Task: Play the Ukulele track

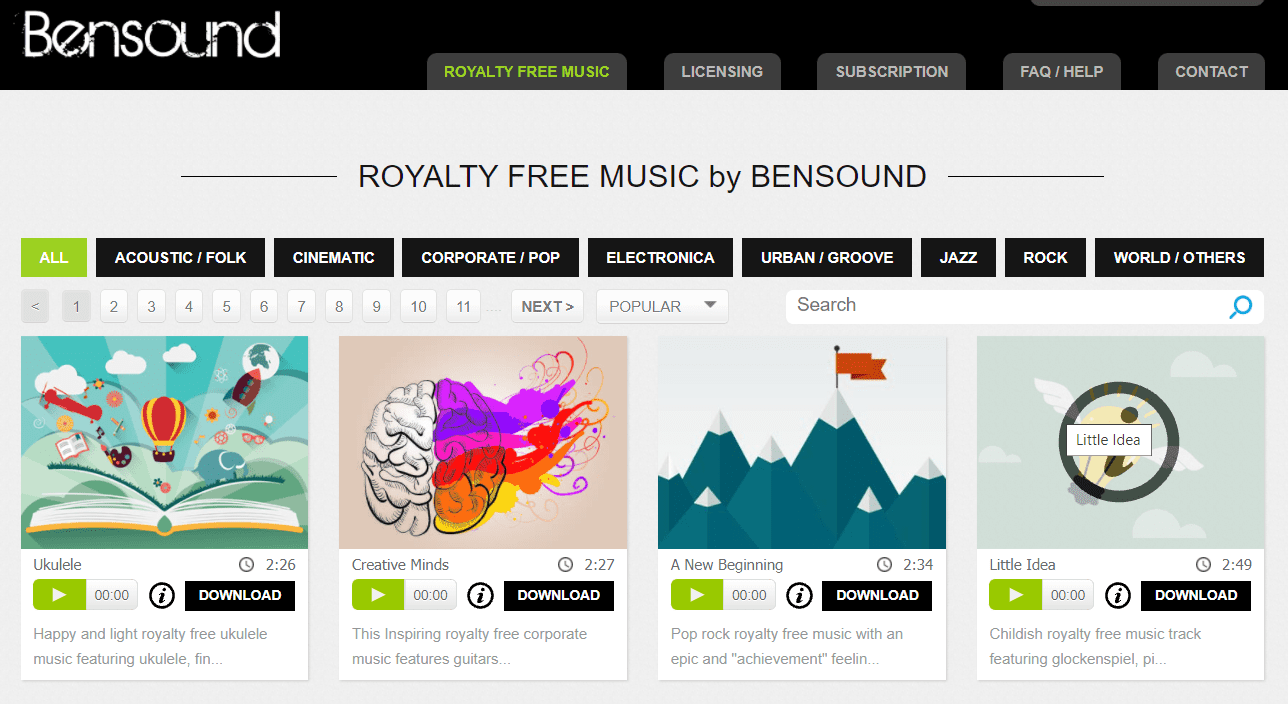Action: coord(59,595)
